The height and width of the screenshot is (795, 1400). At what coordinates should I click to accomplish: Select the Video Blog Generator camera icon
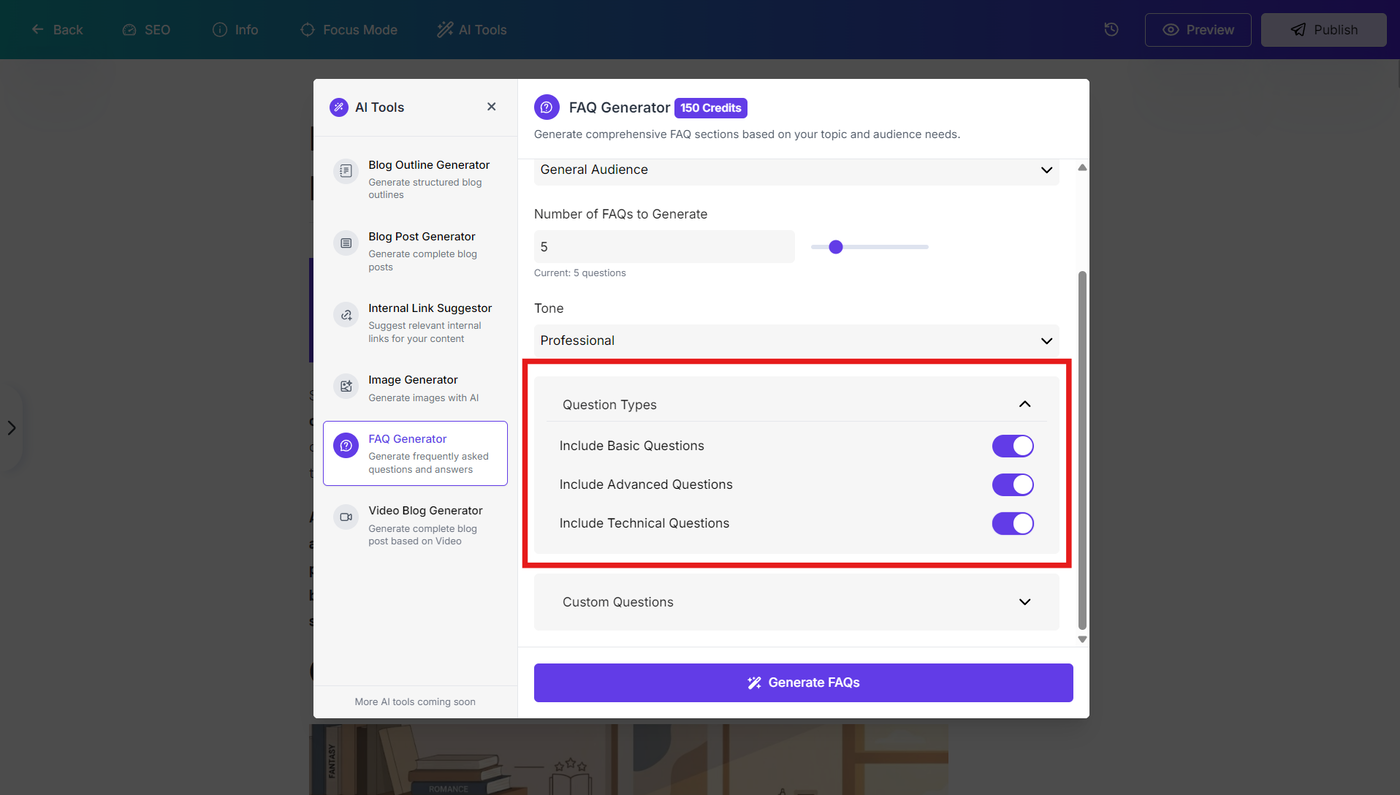point(346,517)
